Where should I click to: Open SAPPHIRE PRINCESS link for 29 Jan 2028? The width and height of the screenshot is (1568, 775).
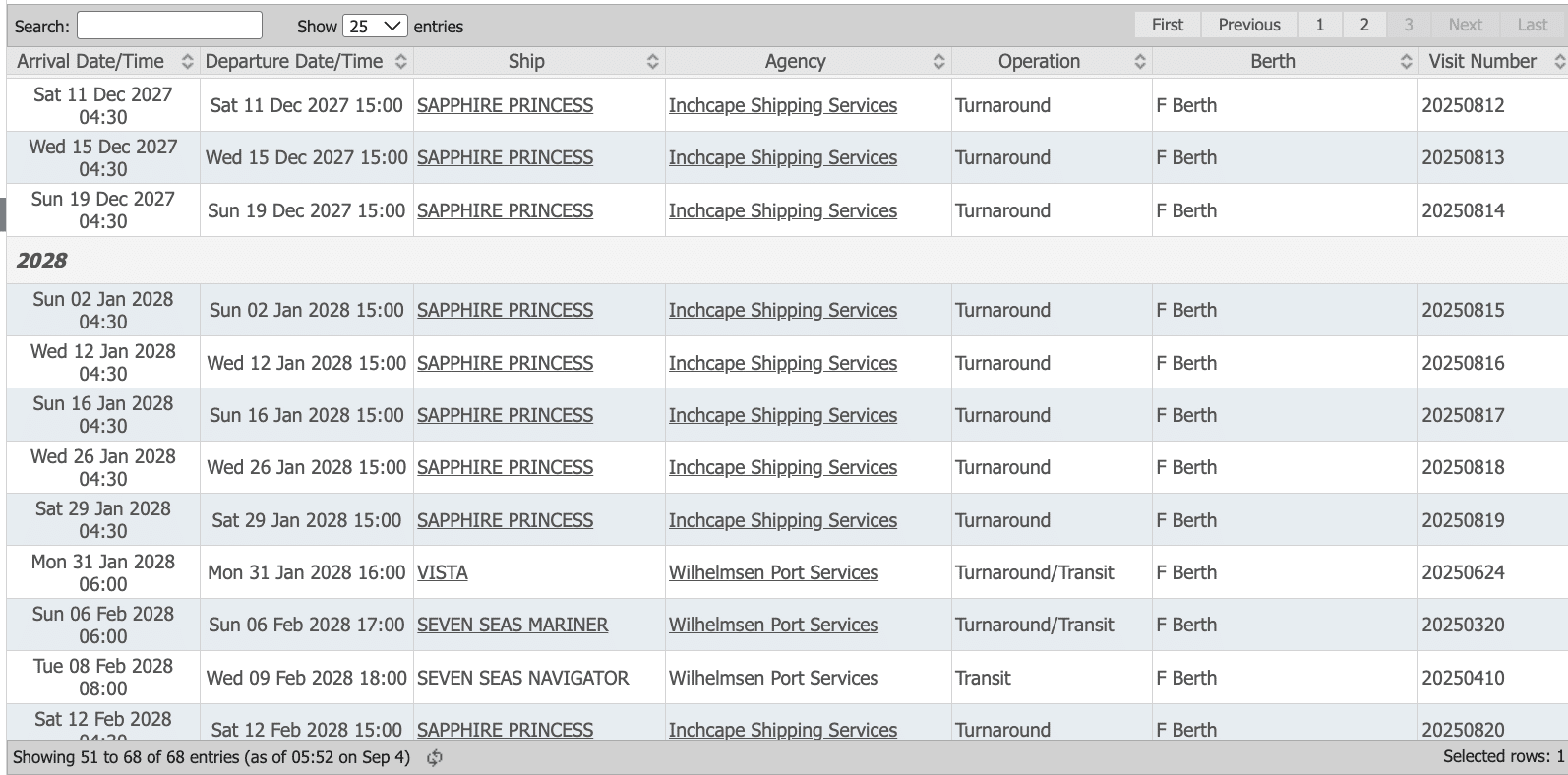505,520
